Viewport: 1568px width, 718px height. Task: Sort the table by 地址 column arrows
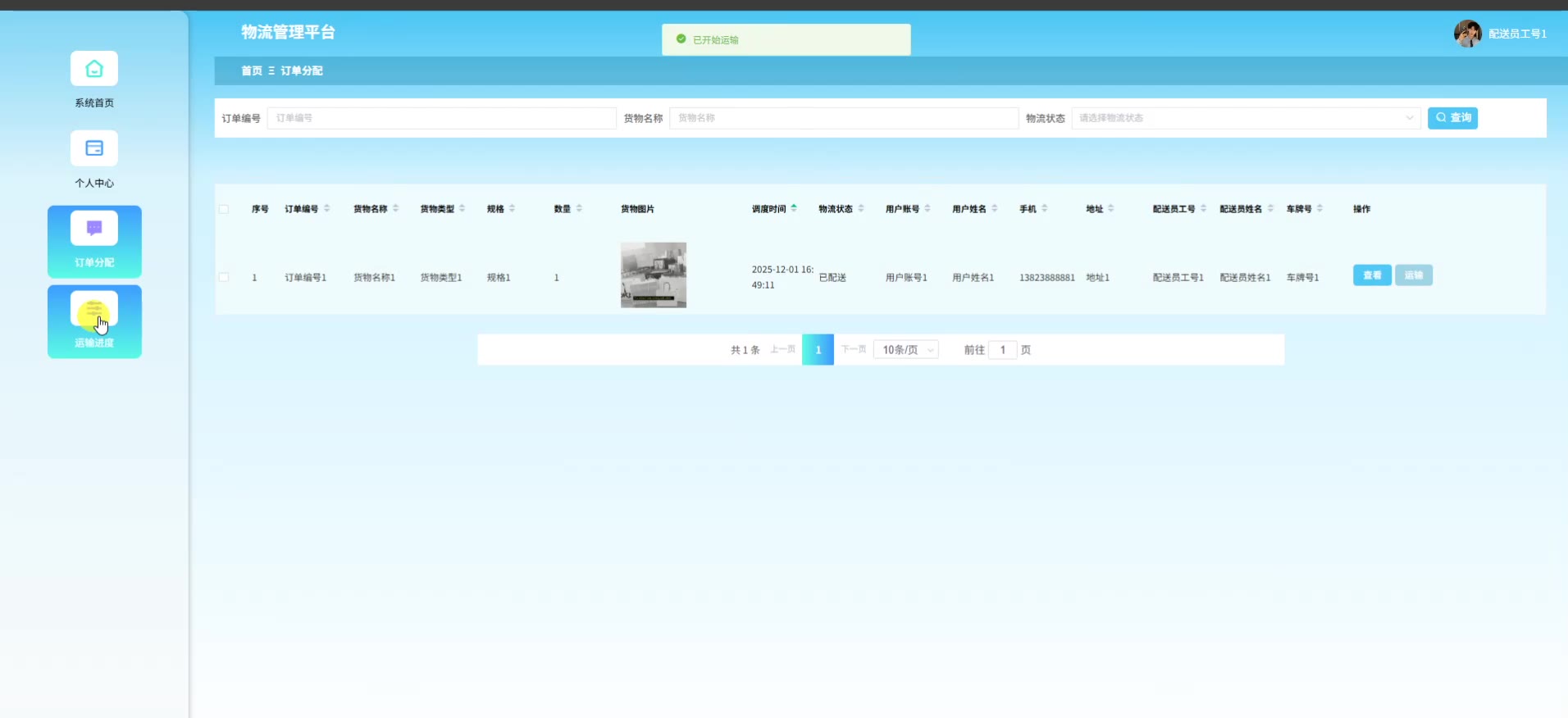pyautogui.click(x=1111, y=208)
